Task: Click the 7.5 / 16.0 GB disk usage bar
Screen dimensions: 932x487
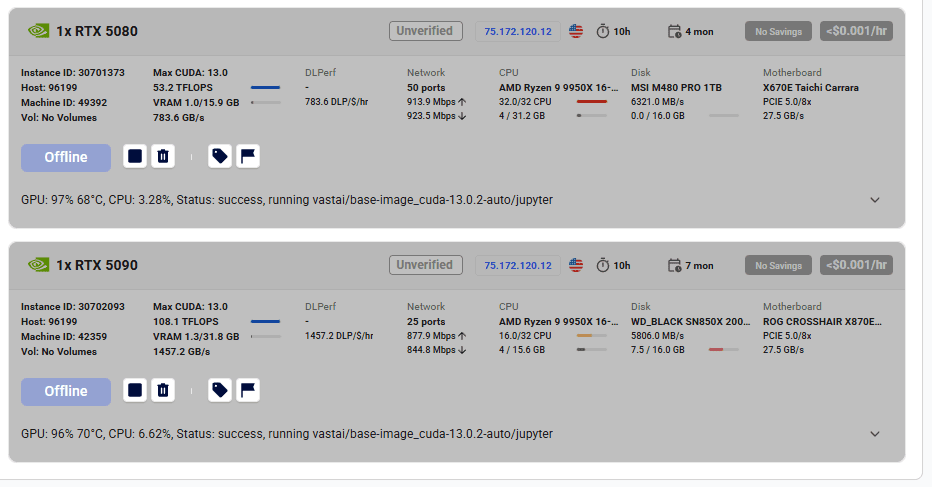Action: point(723,350)
